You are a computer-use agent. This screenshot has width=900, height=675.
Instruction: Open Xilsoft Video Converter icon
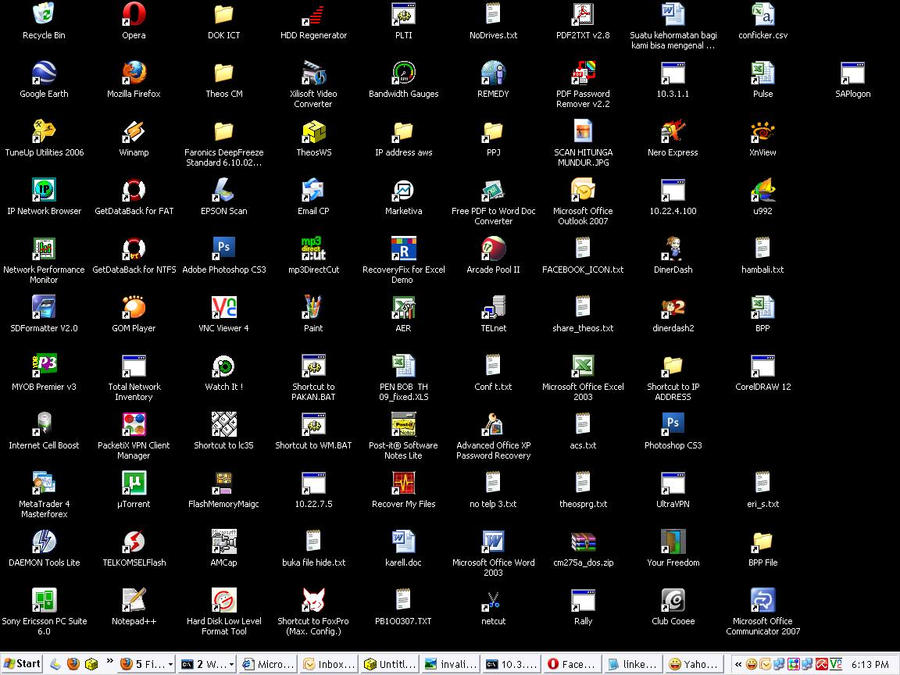pyautogui.click(x=313, y=73)
